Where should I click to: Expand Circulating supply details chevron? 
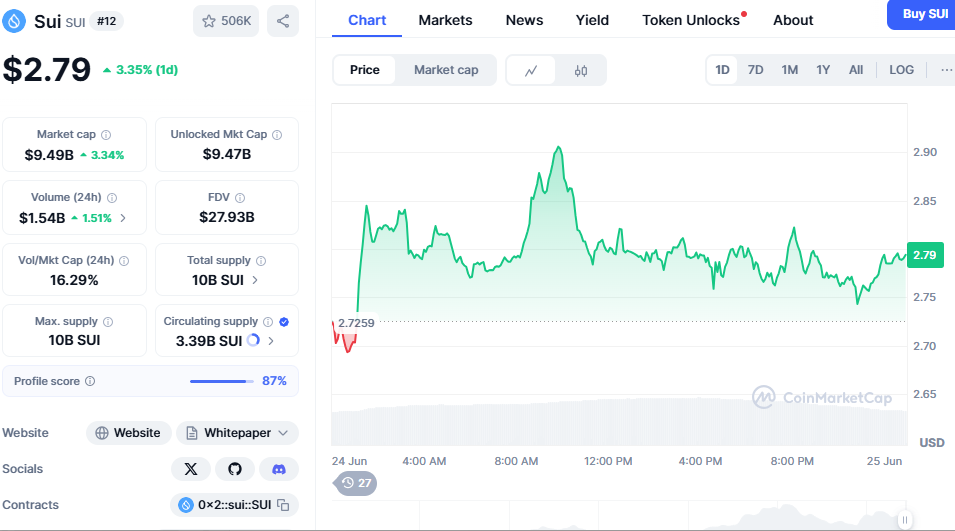pyautogui.click(x=271, y=341)
